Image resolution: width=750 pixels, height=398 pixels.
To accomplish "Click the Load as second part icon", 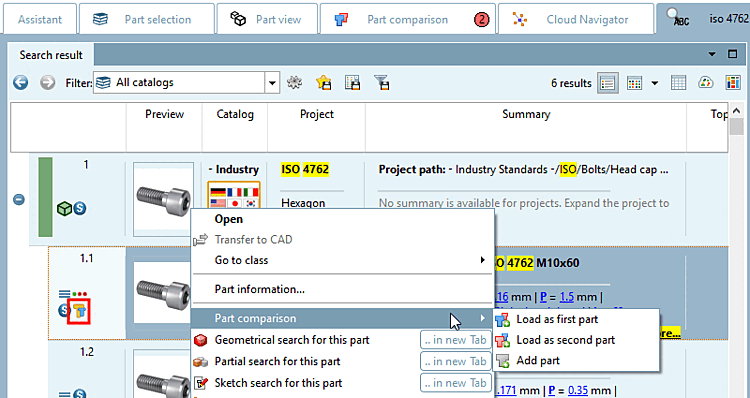I will tap(503, 340).
